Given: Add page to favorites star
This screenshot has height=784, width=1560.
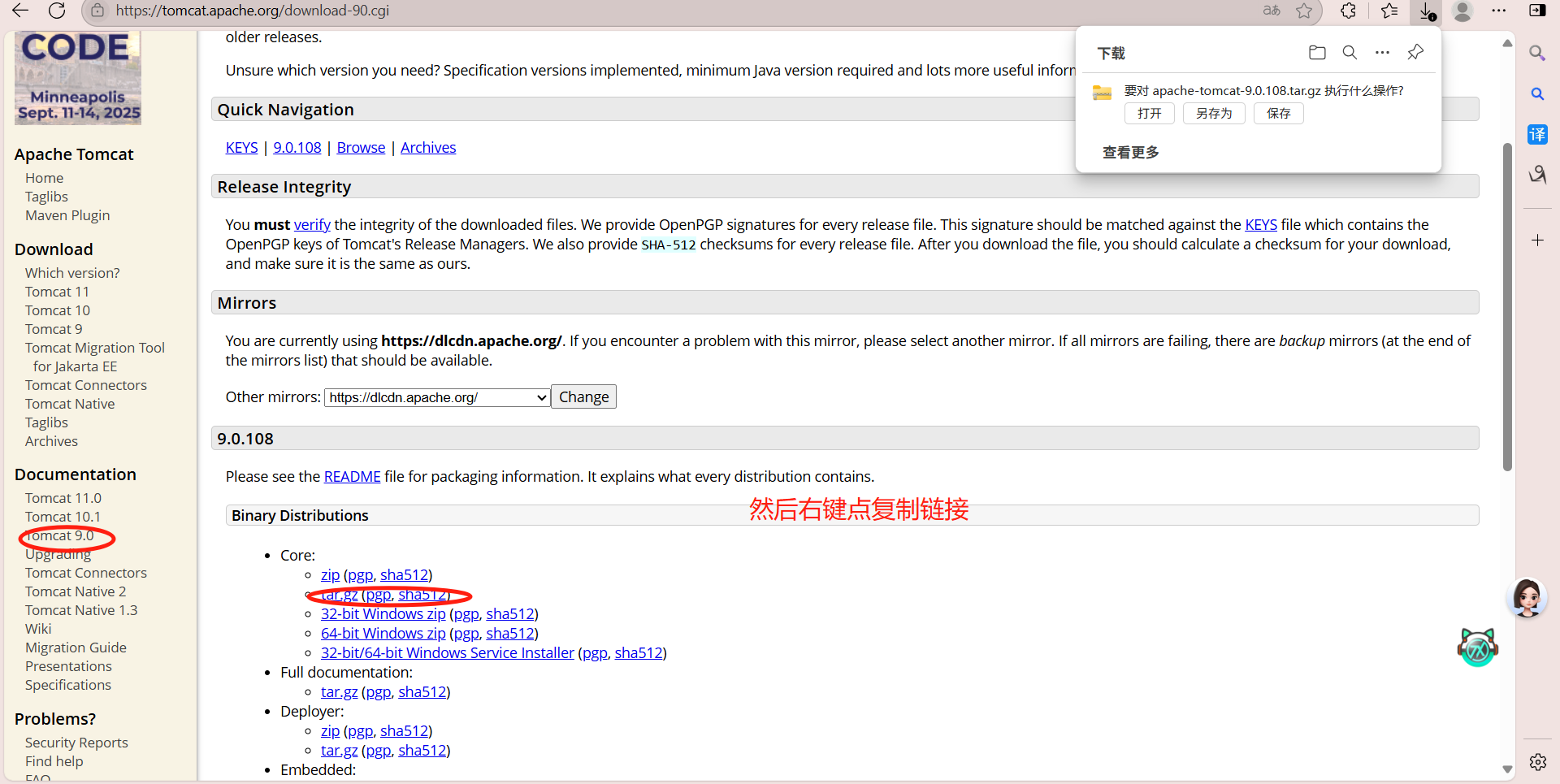Looking at the screenshot, I should [x=1304, y=11].
